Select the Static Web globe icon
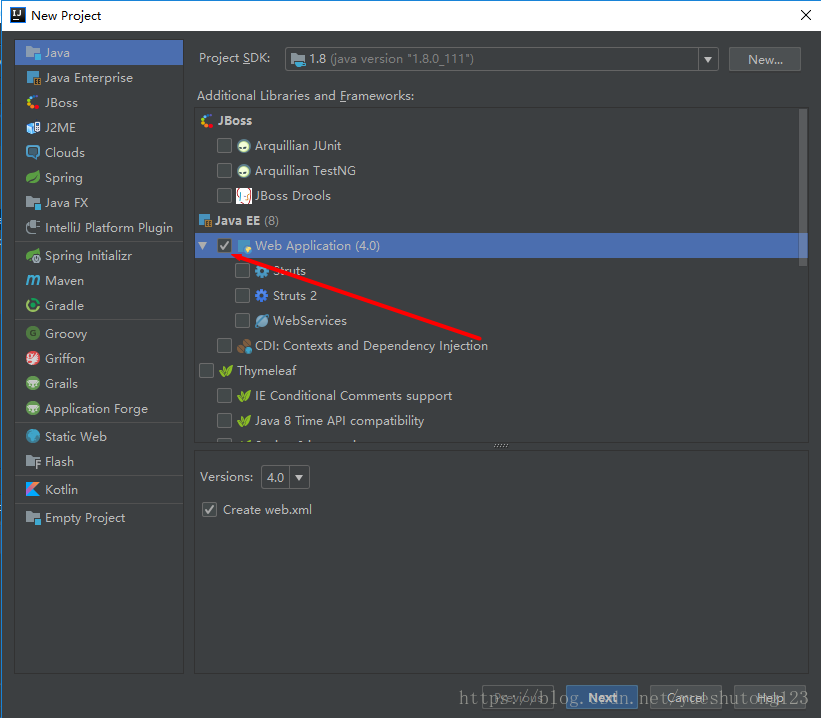The width and height of the screenshot is (821, 718). pyautogui.click(x=33, y=436)
